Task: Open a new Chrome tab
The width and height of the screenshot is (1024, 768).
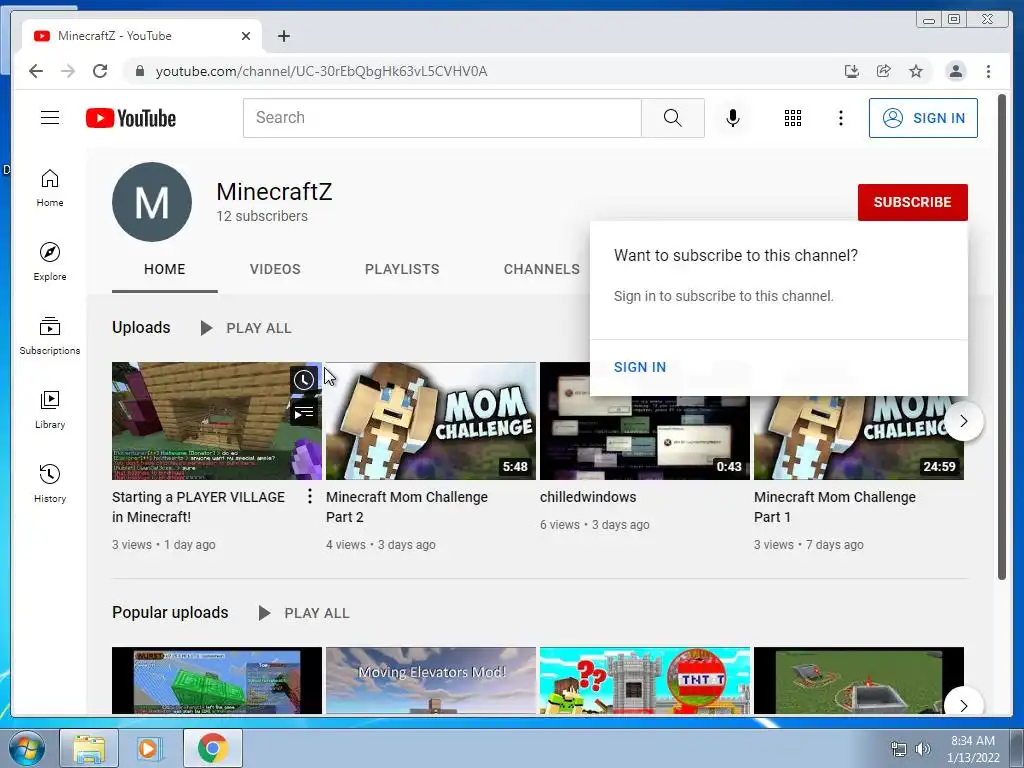Action: coord(283,36)
